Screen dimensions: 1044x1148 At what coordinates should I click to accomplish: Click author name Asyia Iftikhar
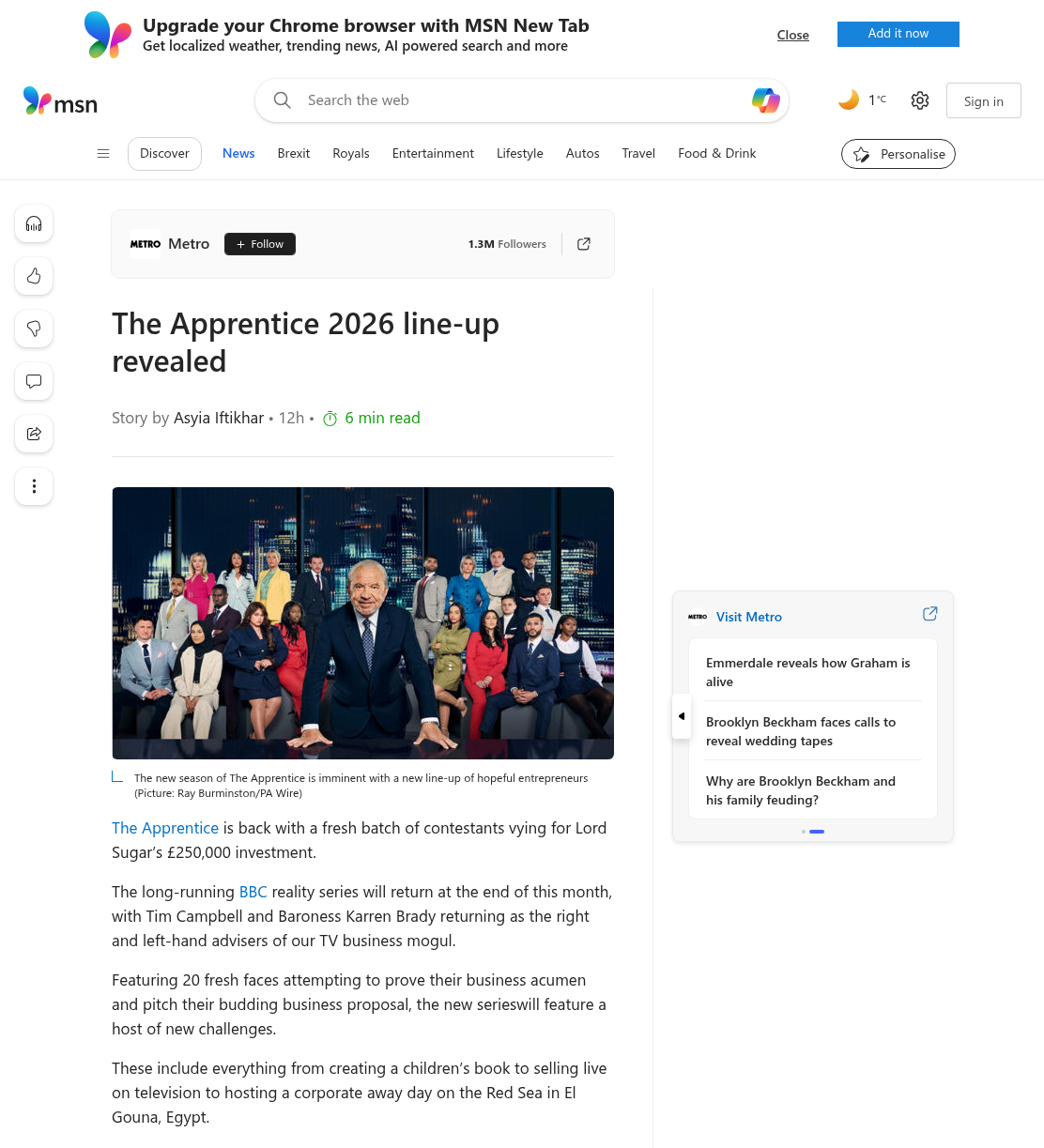click(x=219, y=419)
